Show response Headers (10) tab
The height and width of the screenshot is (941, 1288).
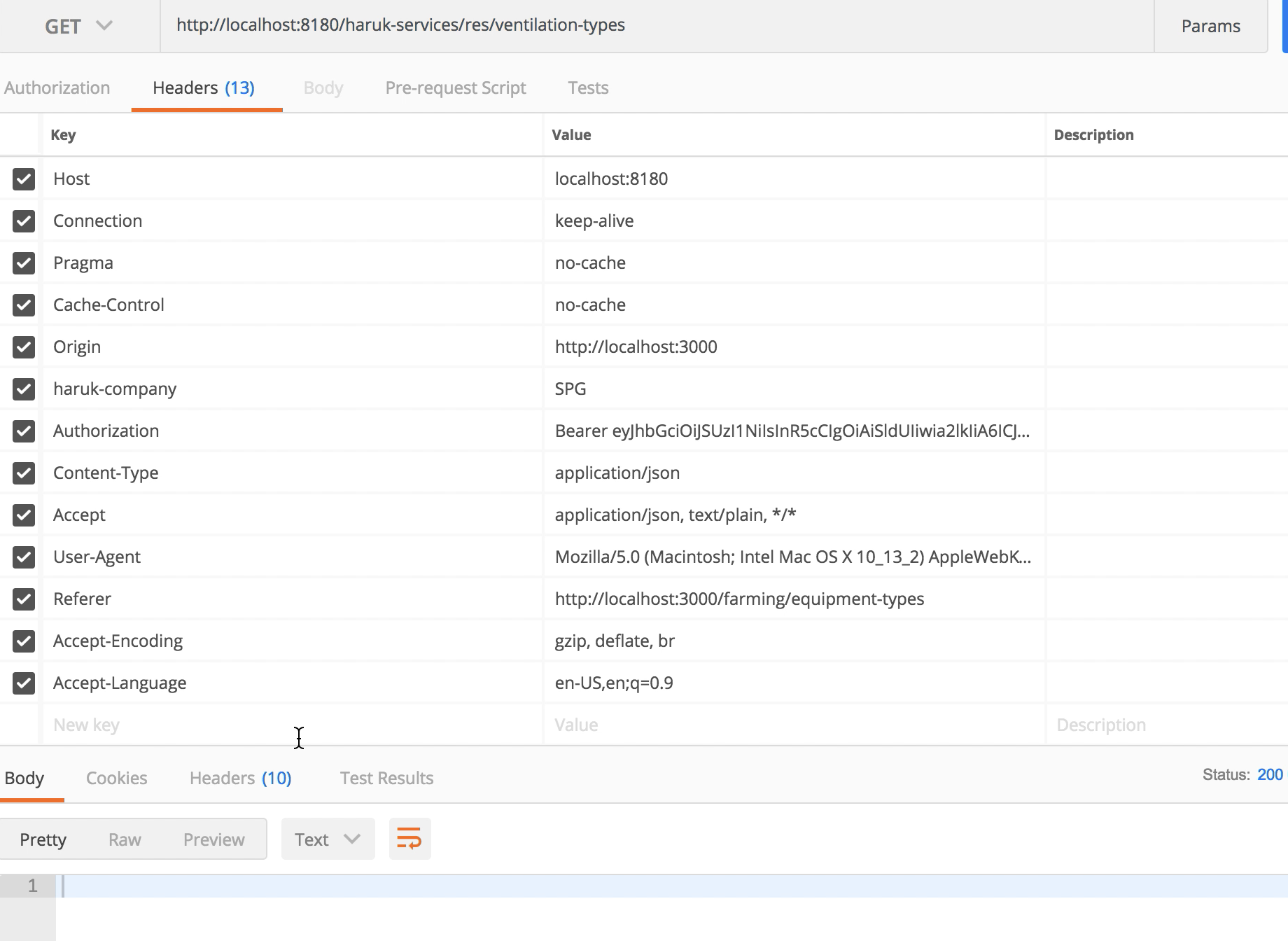click(x=240, y=779)
